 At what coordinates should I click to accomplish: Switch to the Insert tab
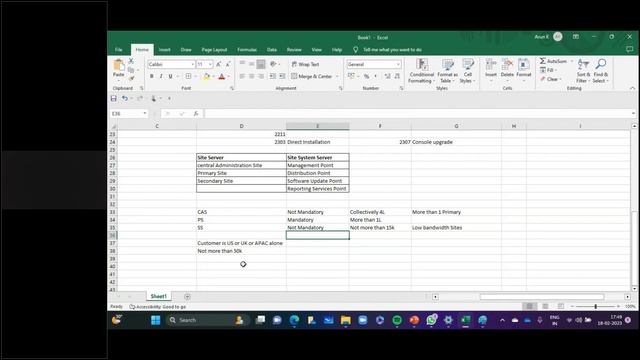164,50
